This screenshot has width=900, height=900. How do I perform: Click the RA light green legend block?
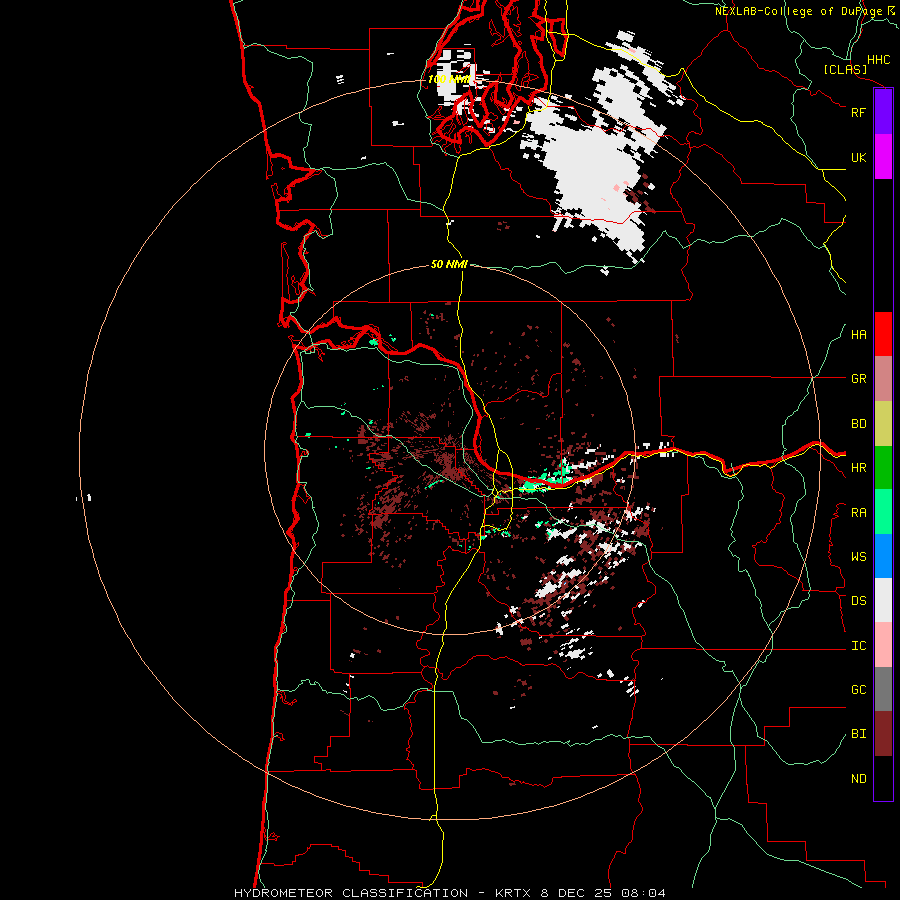pyautogui.click(x=883, y=512)
